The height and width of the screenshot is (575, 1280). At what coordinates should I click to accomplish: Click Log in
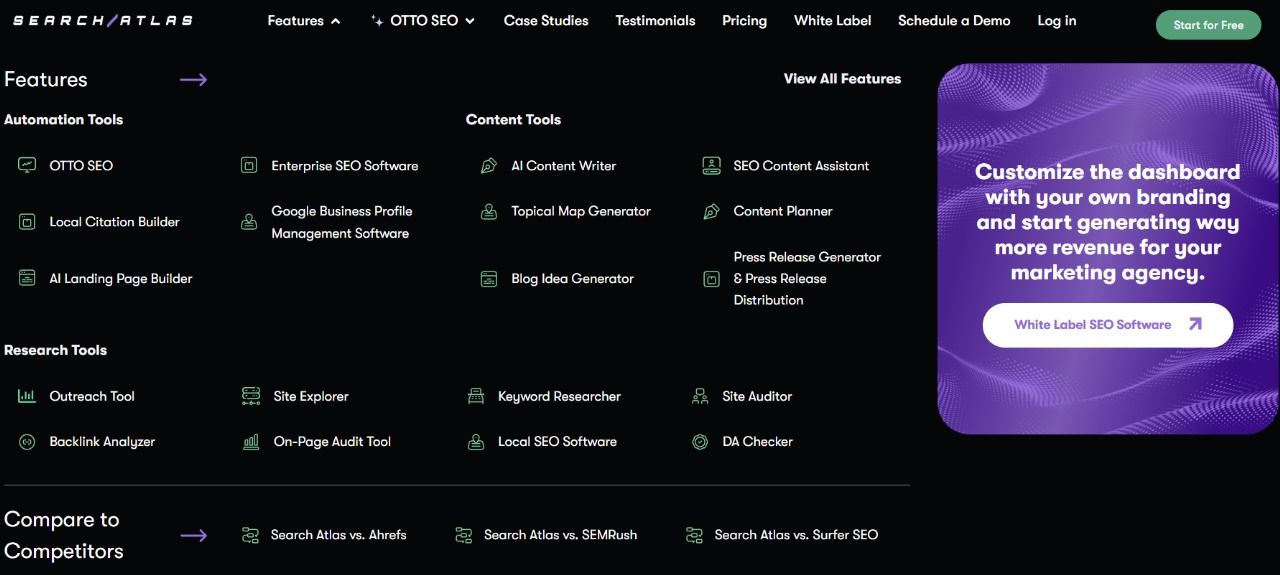tap(1057, 20)
